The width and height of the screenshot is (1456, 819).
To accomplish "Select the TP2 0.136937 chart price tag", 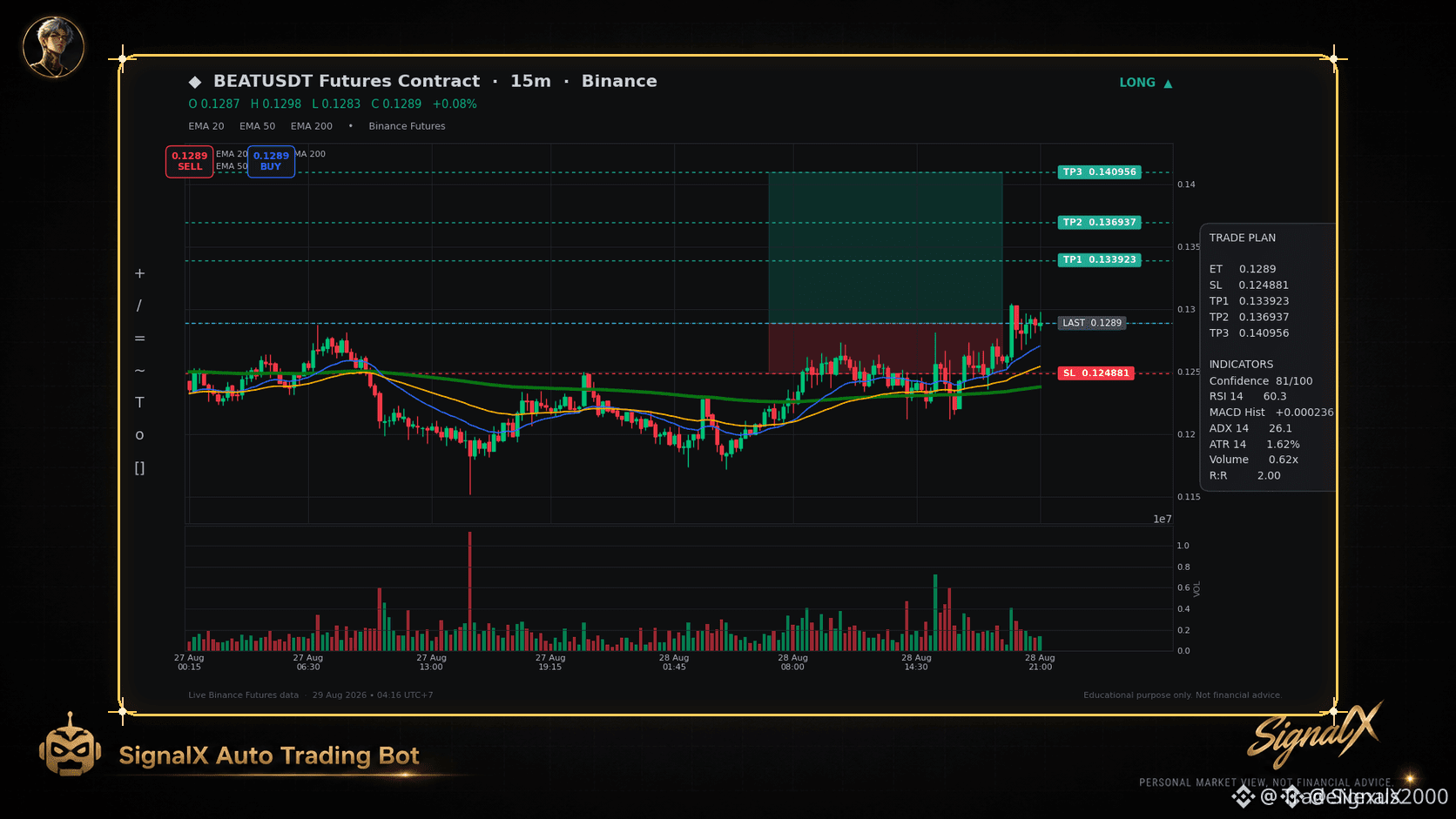I will click(1100, 223).
